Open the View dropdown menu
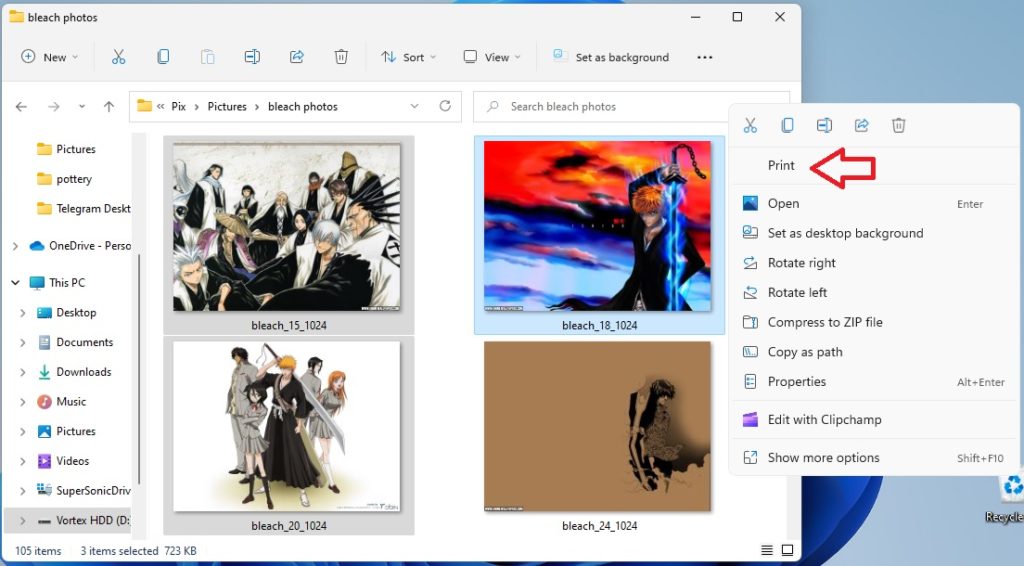This screenshot has width=1024, height=566. (492, 57)
